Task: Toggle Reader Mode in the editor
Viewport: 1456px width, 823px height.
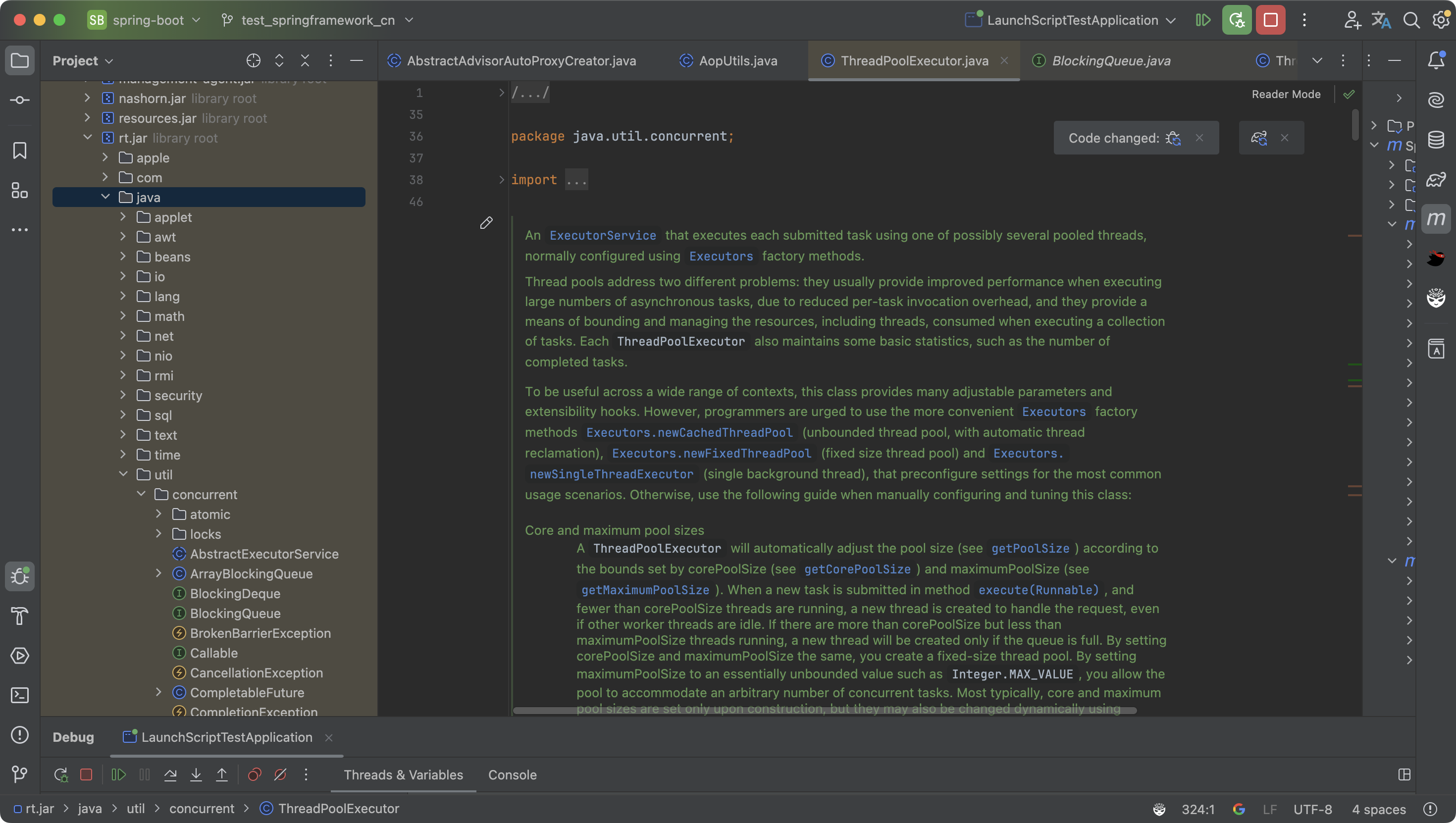Action: coord(1286,95)
